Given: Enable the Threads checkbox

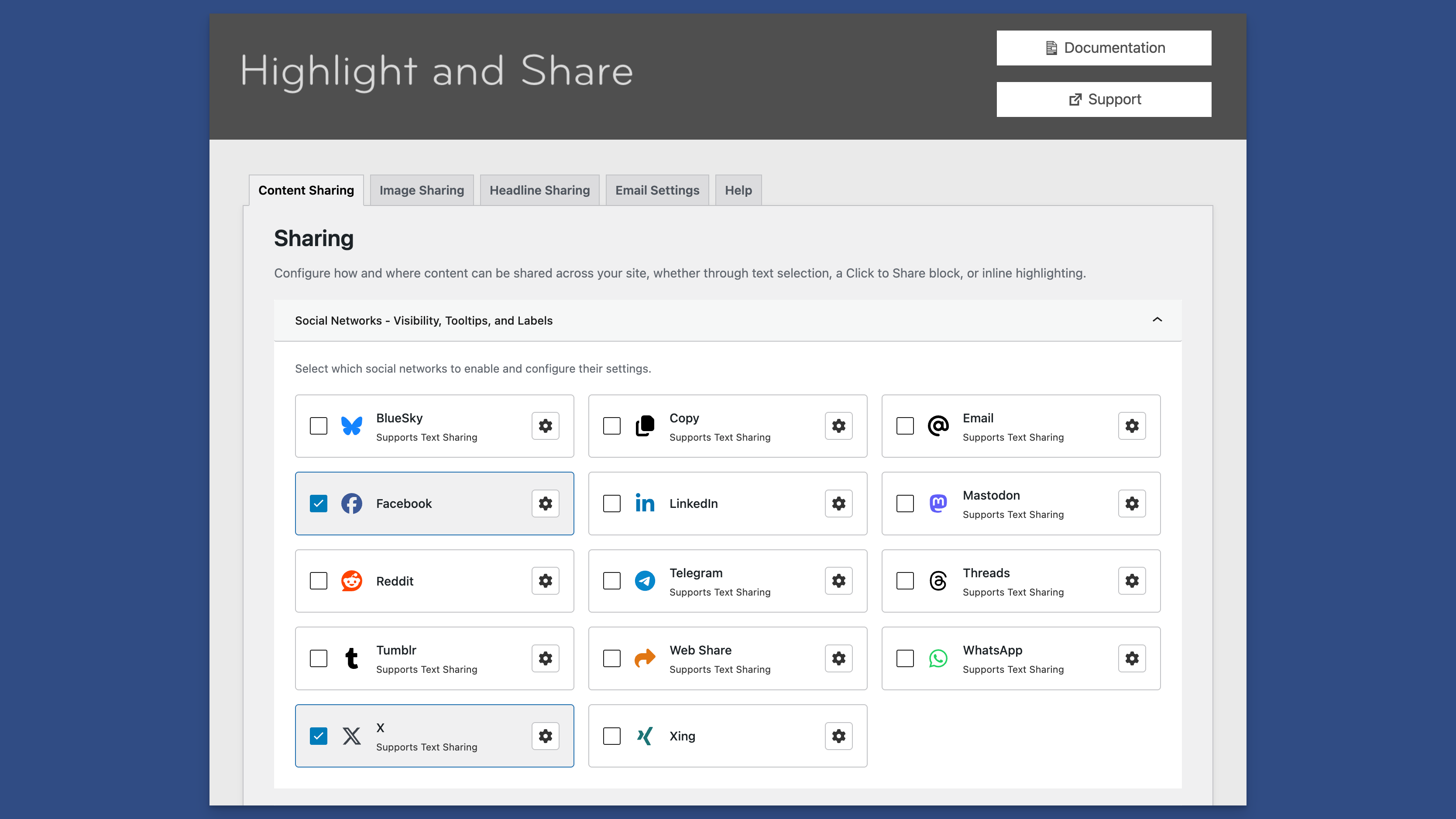Looking at the screenshot, I should tap(906, 580).
